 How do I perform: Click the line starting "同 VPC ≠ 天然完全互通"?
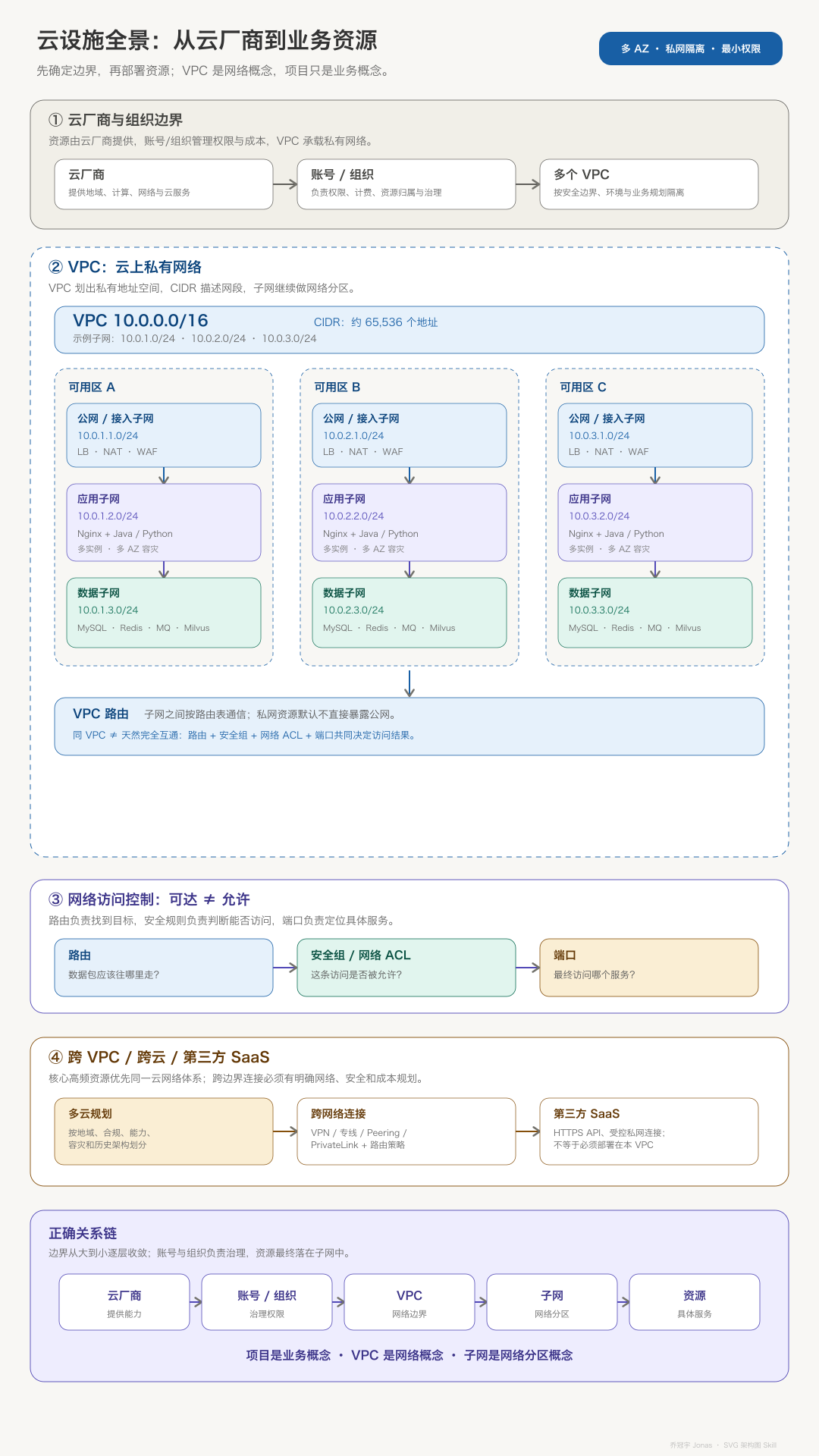pyautogui.click(x=244, y=735)
